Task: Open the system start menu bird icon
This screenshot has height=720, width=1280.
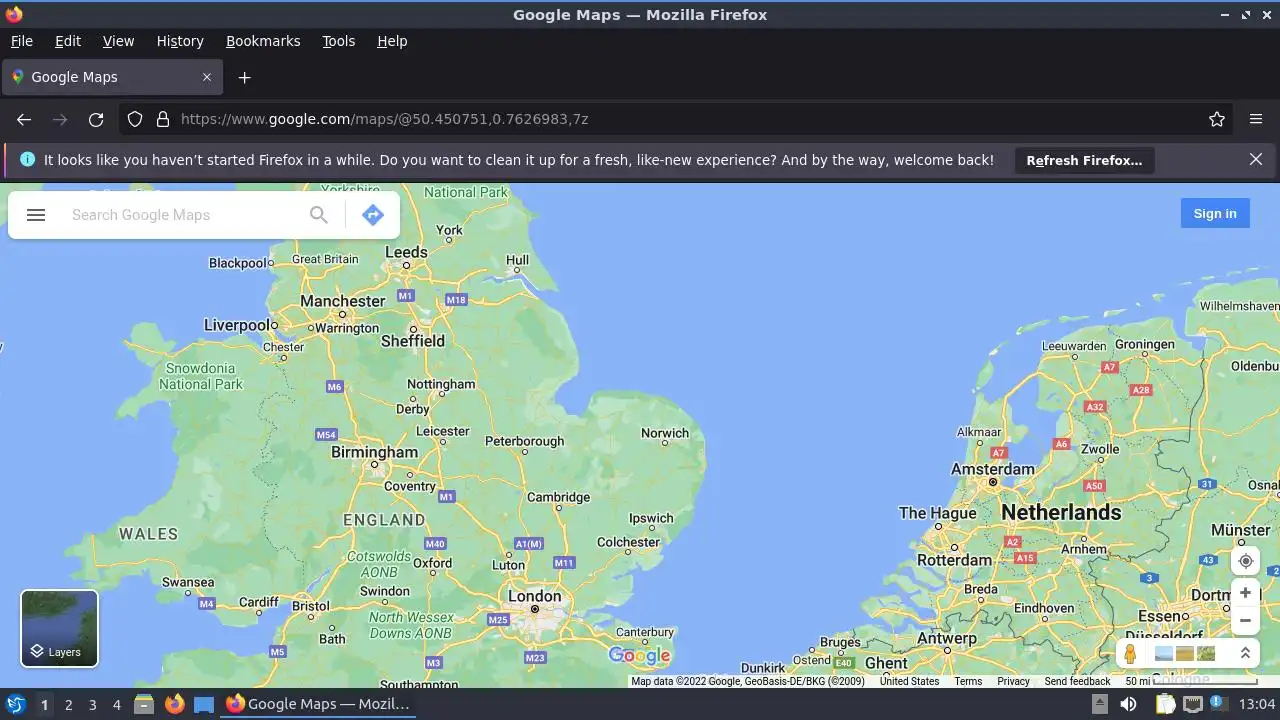Action: click(x=15, y=704)
